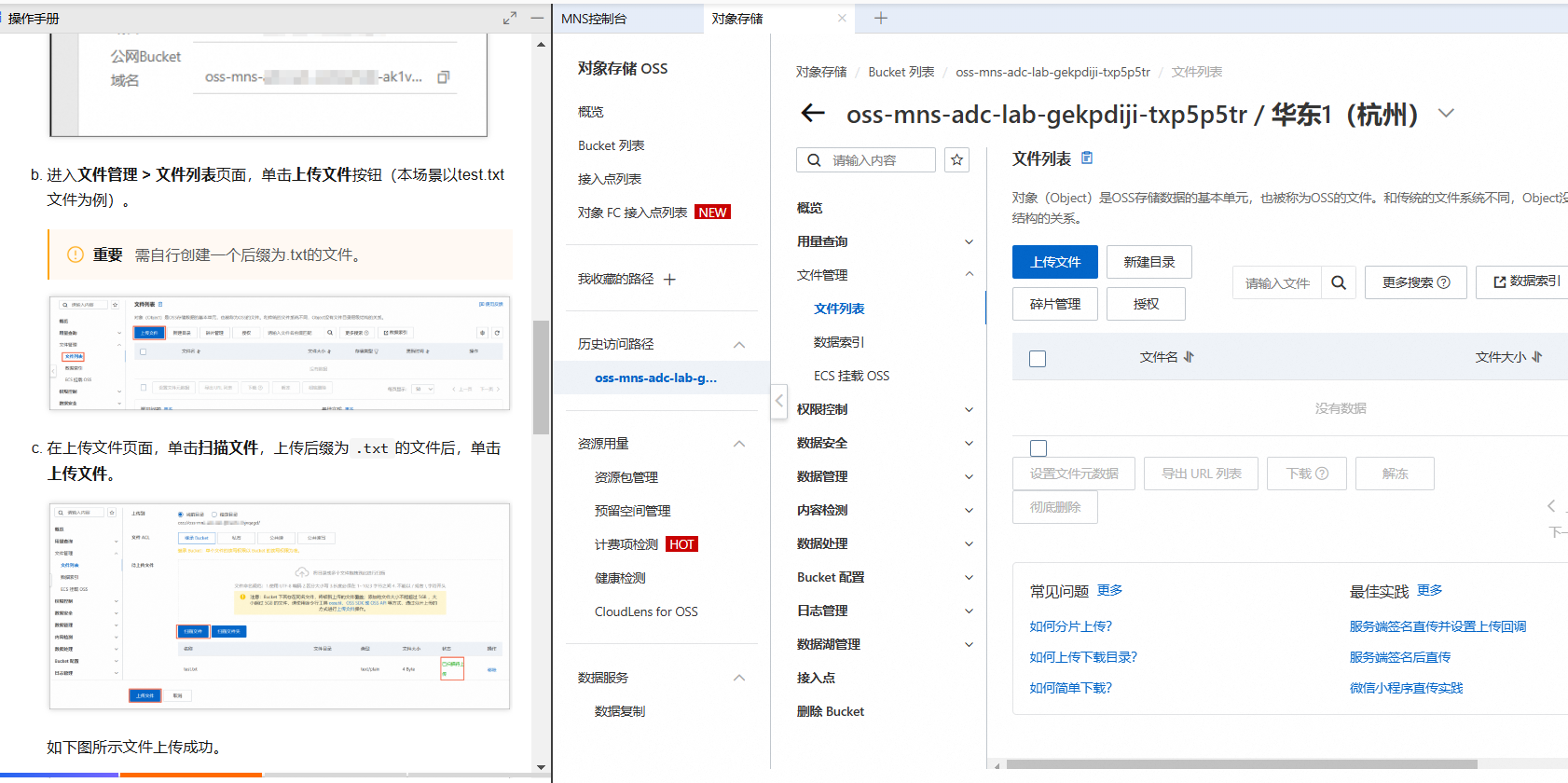Screen dimensions: 1568x783
Task: Tick the checkbox below the file table
Action: [x=1038, y=447]
